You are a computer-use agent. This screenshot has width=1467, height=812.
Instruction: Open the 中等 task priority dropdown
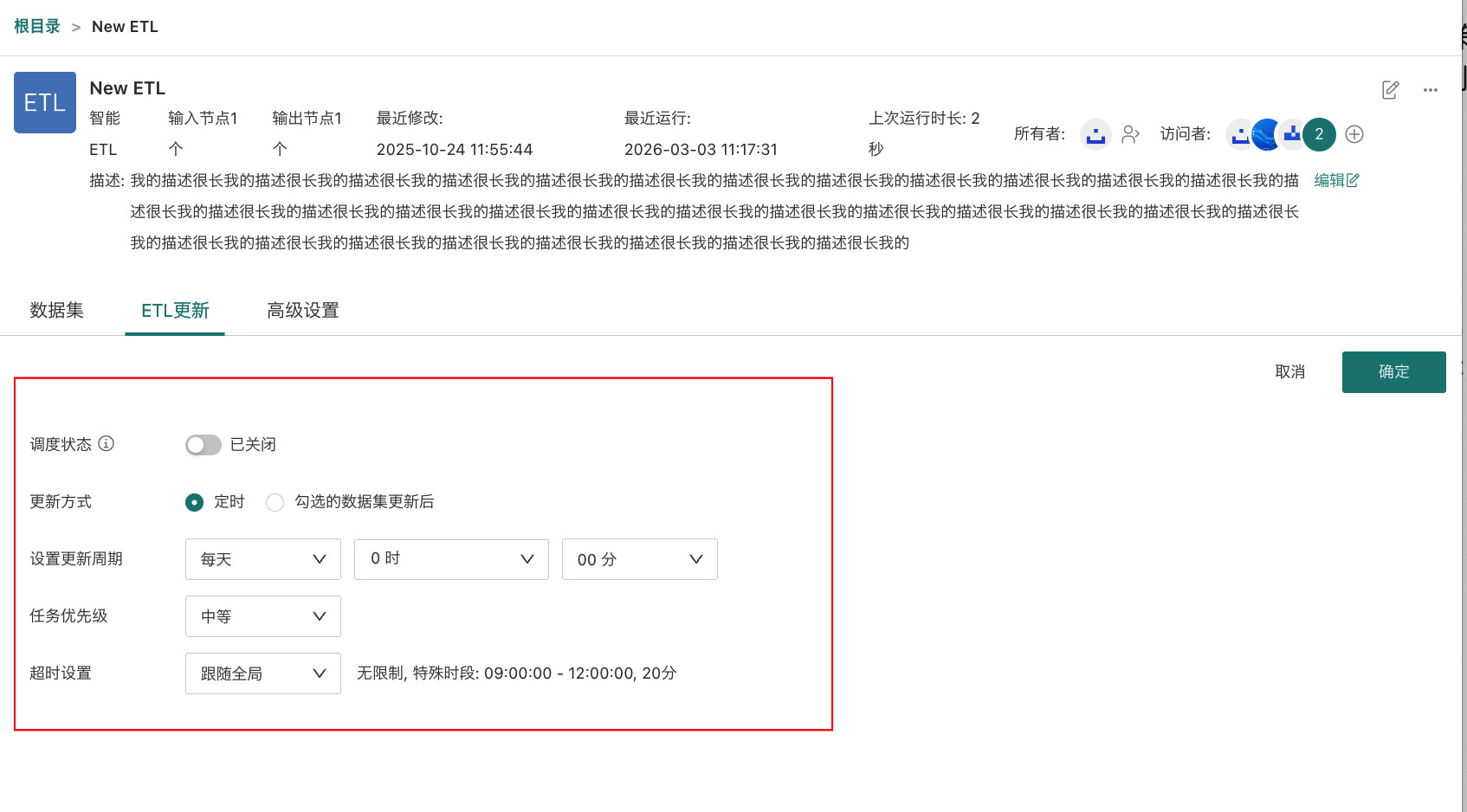pos(262,616)
